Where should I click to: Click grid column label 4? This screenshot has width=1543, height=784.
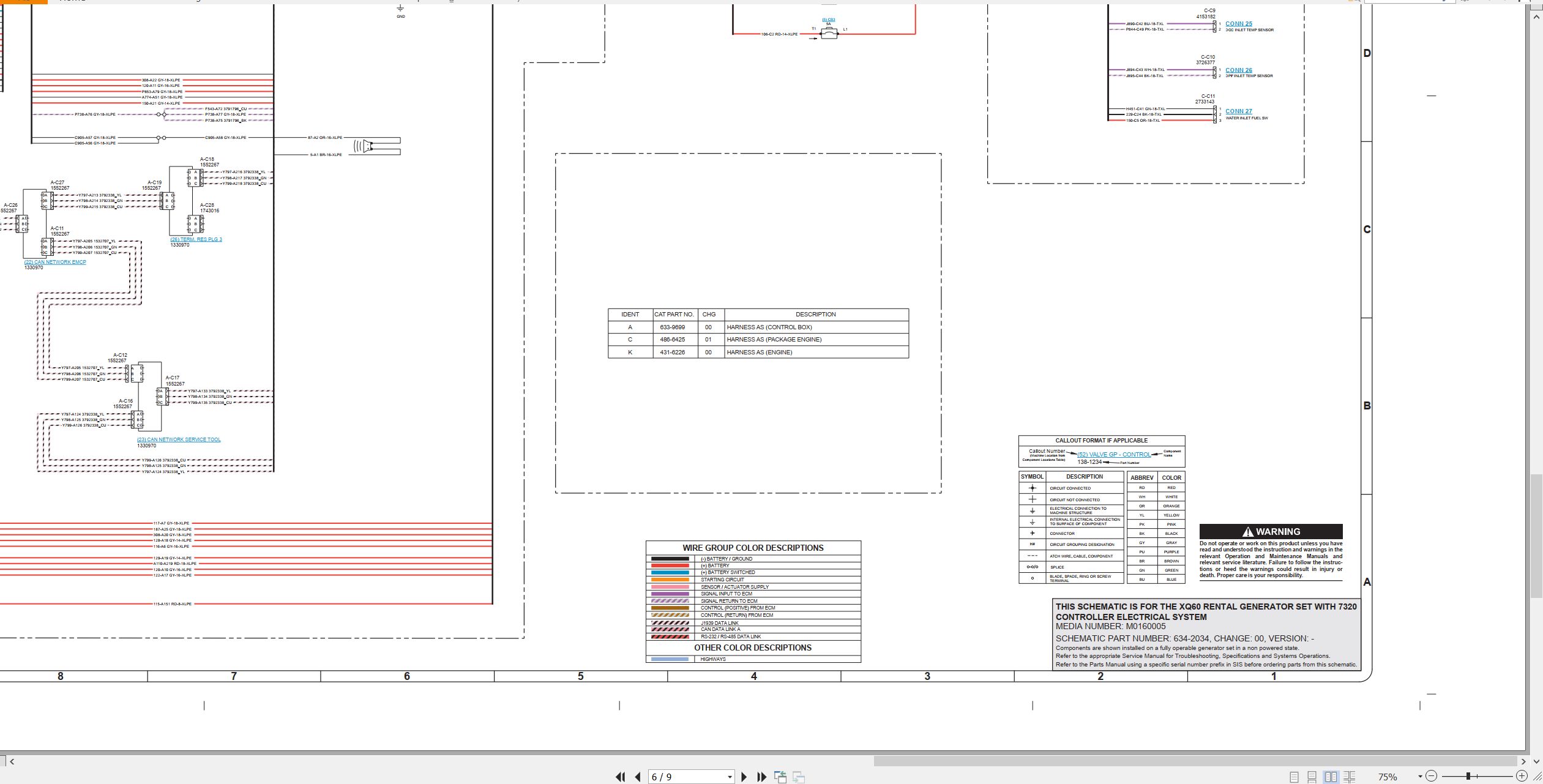click(754, 676)
